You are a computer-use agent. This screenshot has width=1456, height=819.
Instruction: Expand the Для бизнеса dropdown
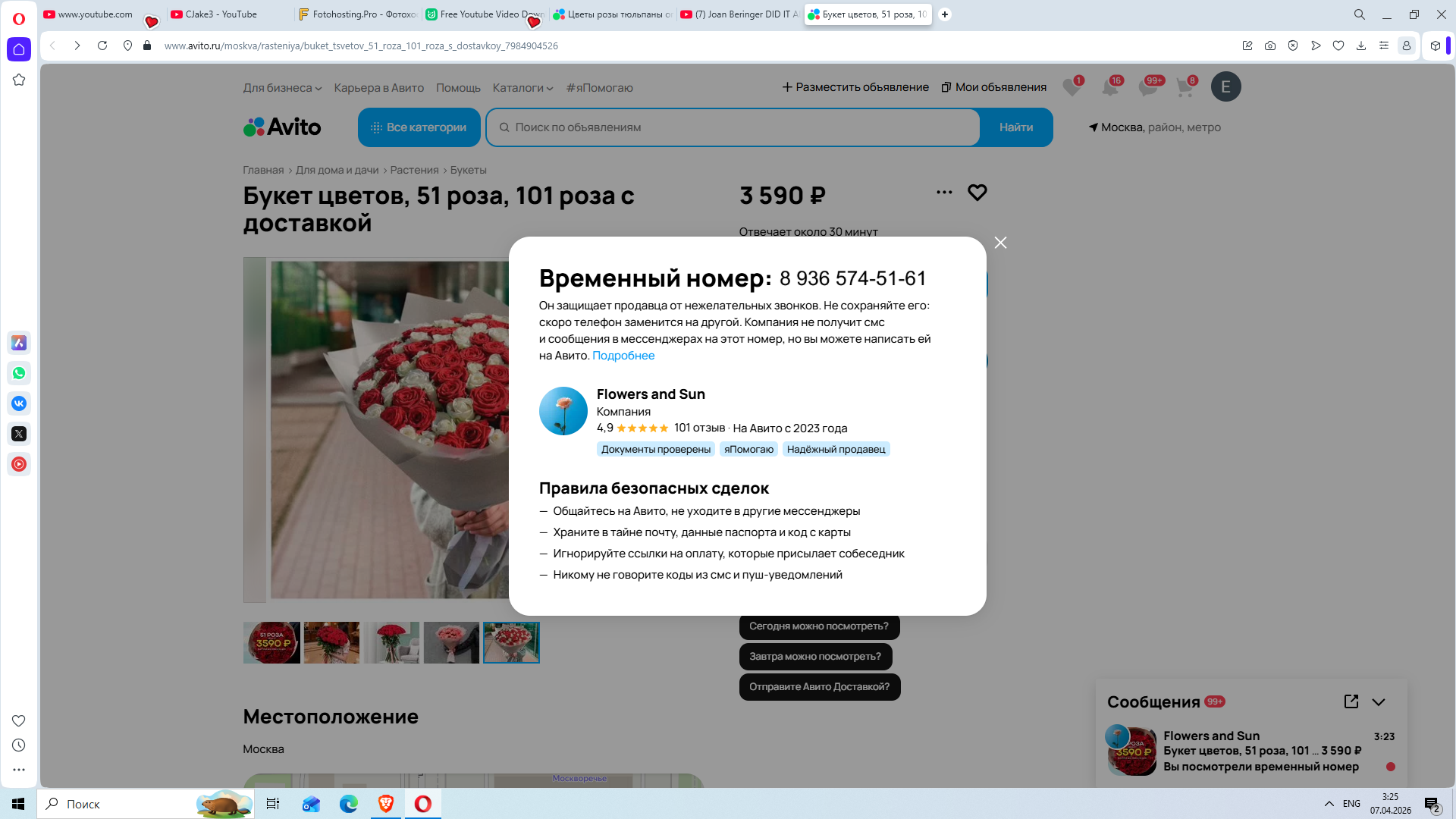coord(282,88)
